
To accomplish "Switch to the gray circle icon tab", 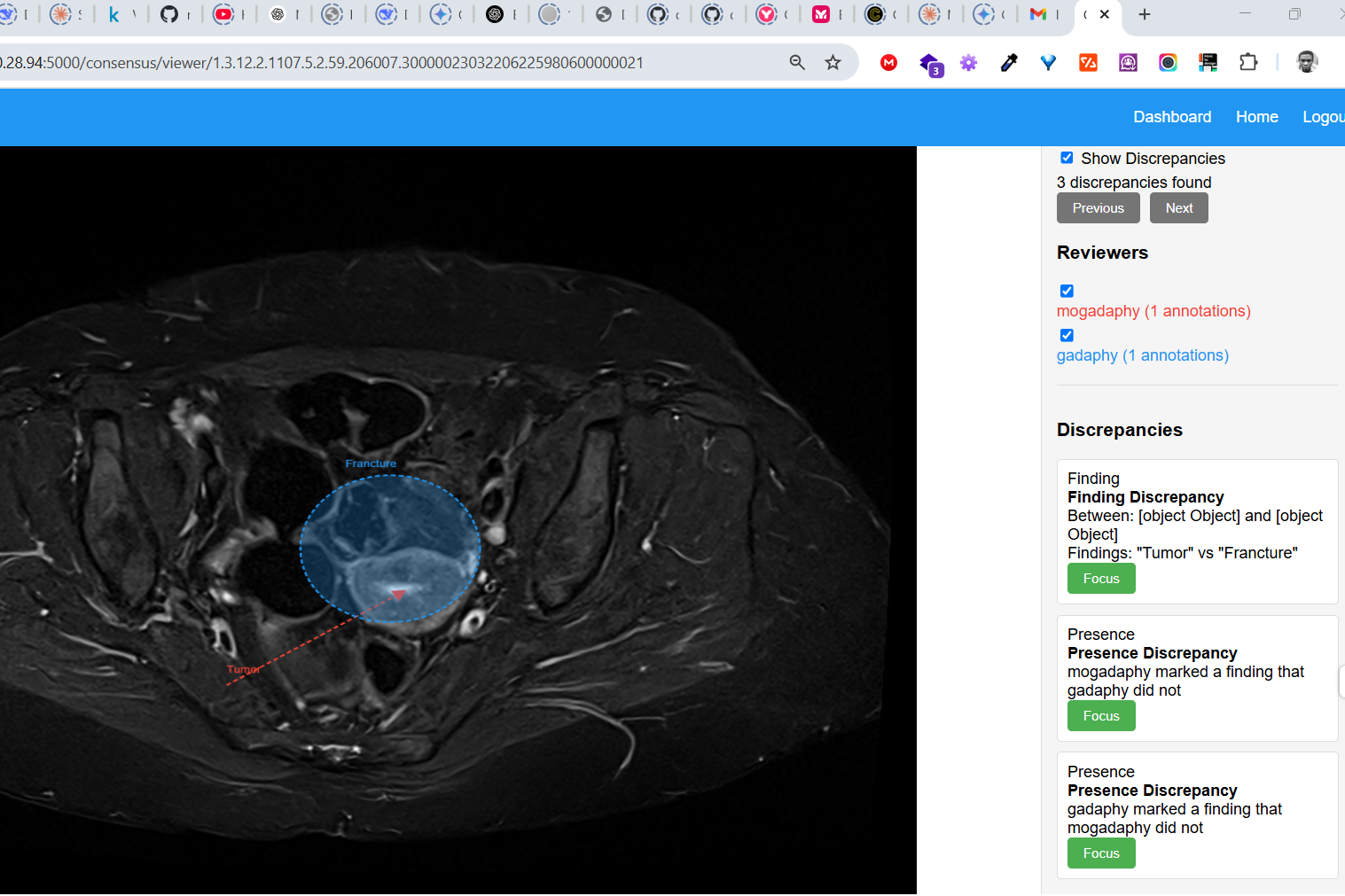I will (550, 14).
